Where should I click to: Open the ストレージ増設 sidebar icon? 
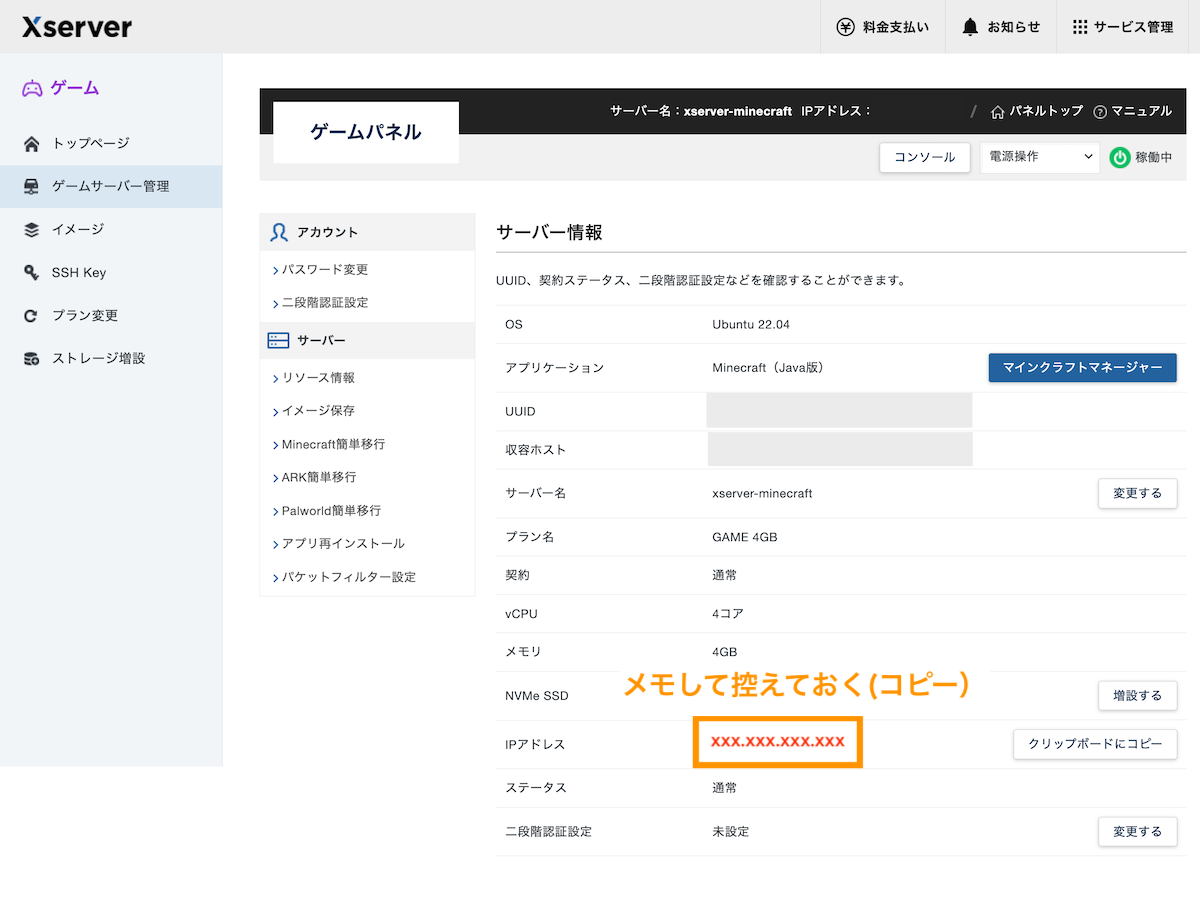coord(32,358)
